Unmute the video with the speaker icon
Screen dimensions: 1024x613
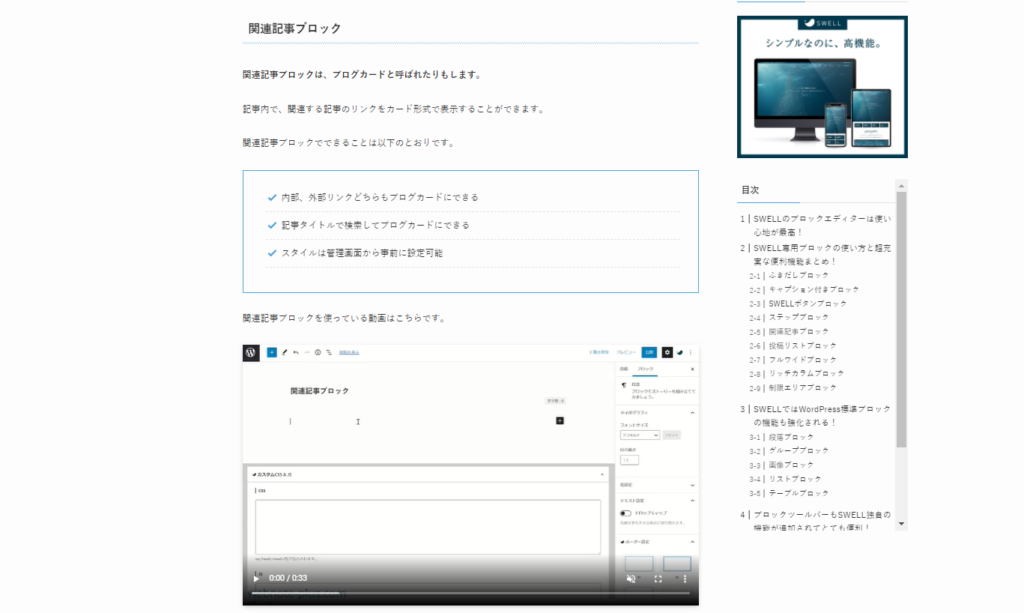[631, 578]
